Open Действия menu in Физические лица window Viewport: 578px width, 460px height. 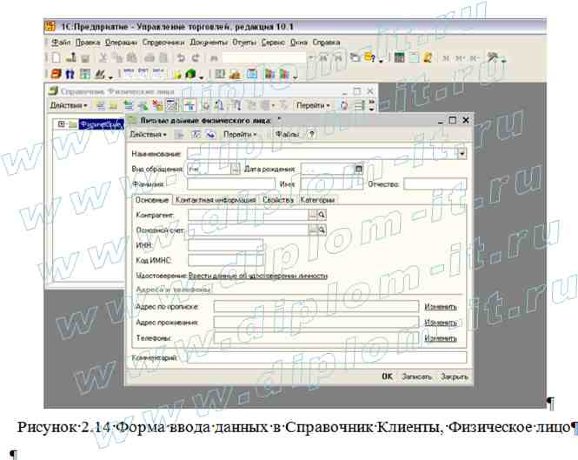[x=68, y=106]
